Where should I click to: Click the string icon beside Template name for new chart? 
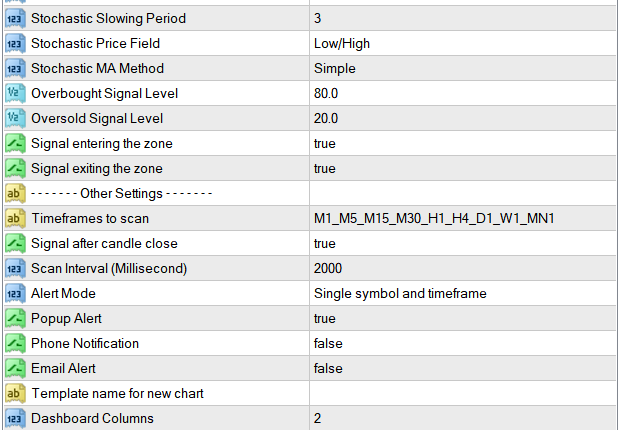point(15,394)
